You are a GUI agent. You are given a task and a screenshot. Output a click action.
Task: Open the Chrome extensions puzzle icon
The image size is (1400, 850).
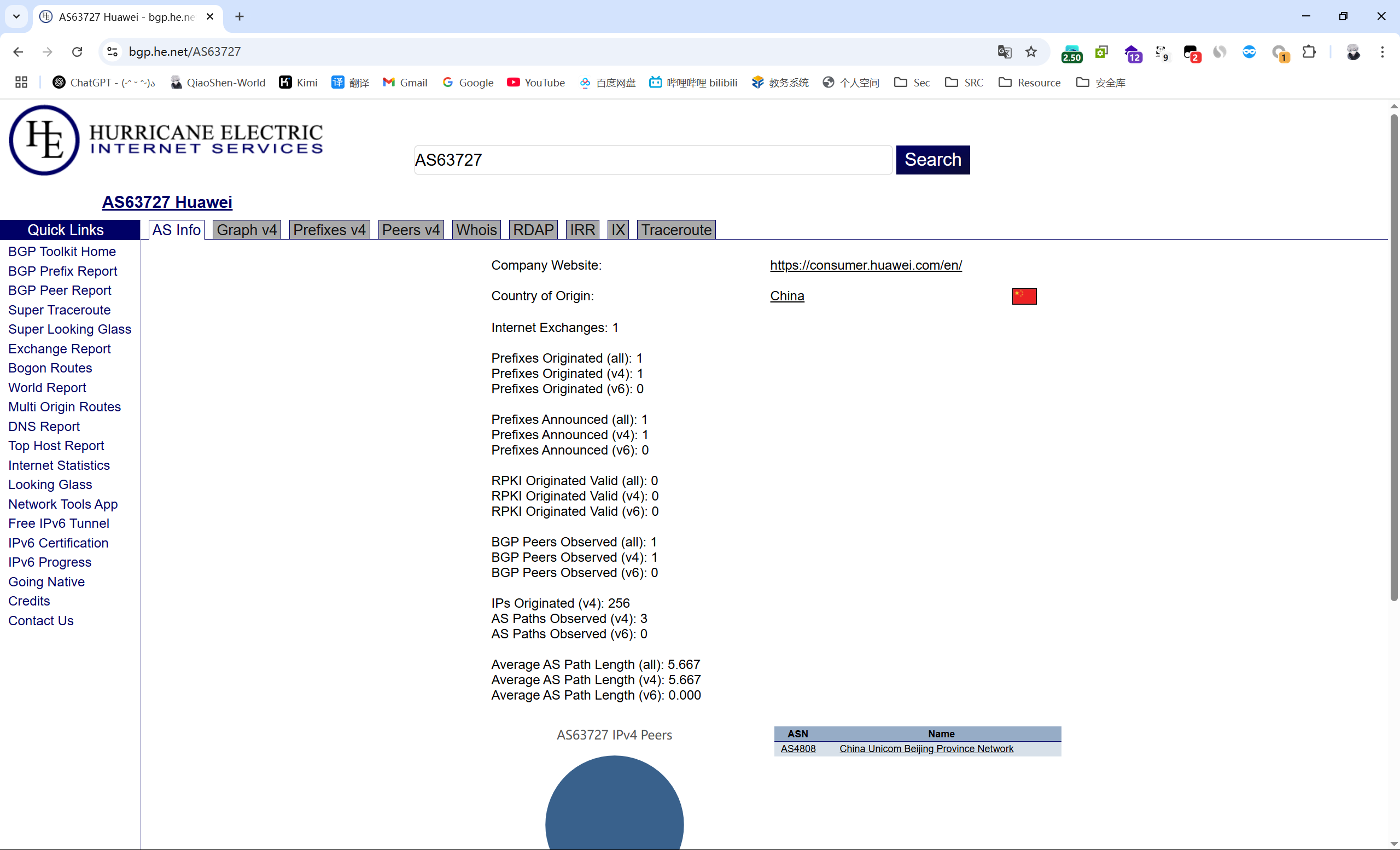[x=1309, y=52]
